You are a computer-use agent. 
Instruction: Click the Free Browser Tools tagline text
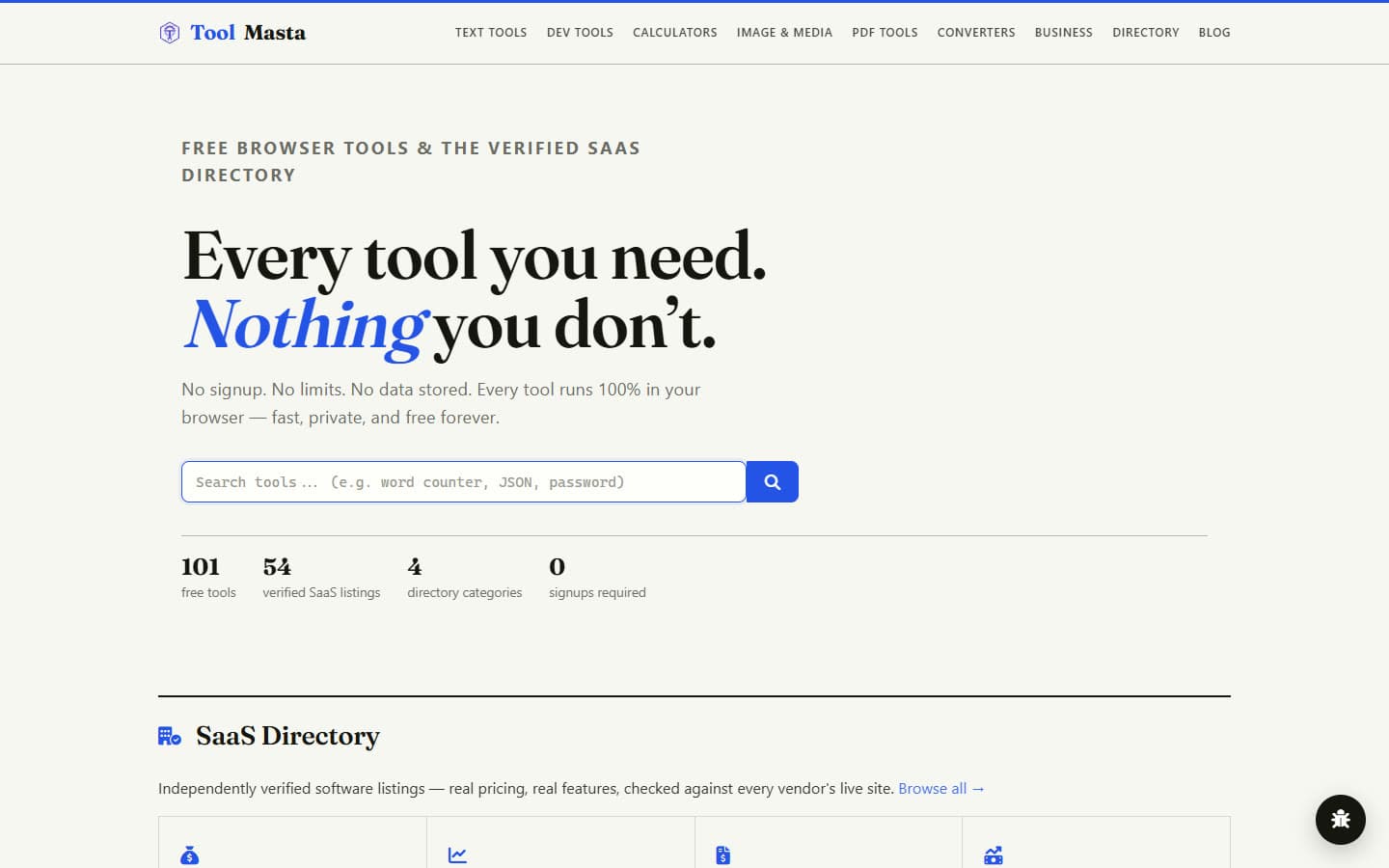pyautogui.click(x=411, y=162)
